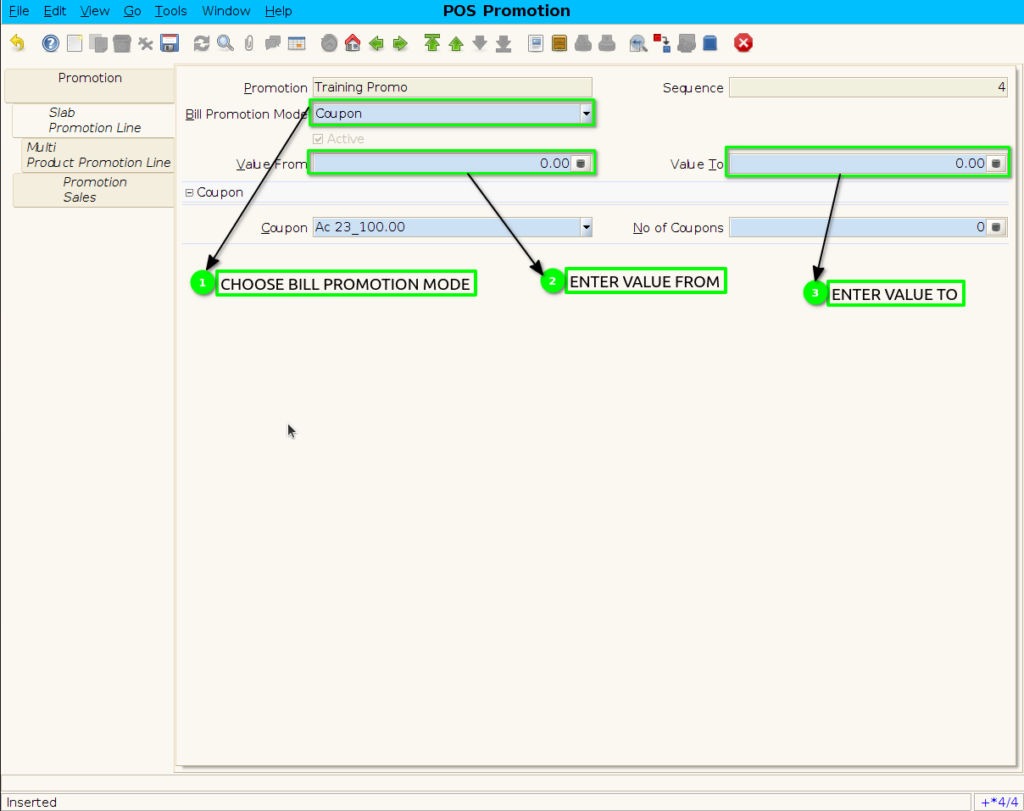Click the Check Requests icon
This screenshot has width=1024, height=811.
click(686, 43)
